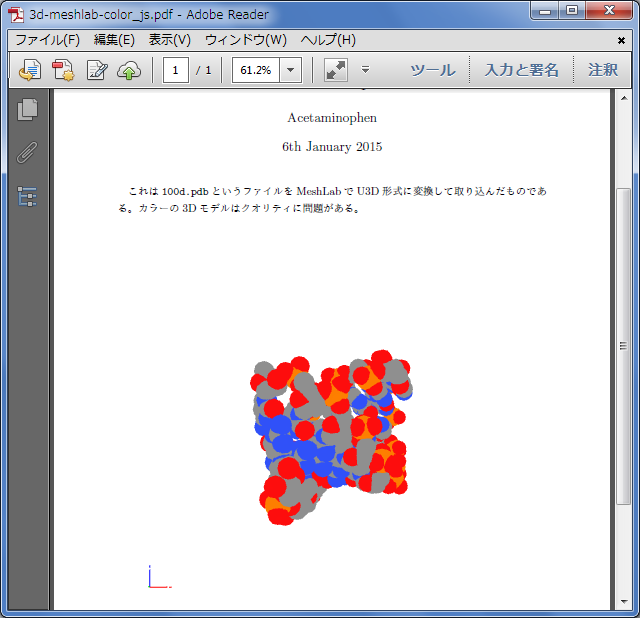The image size is (640, 618).
Task: Click the page number input field
Action: [176, 70]
